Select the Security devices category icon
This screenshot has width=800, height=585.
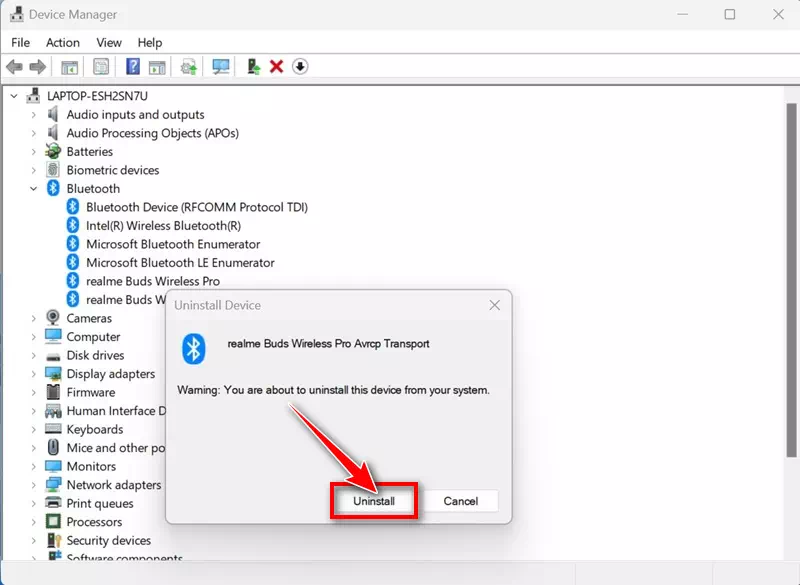(x=53, y=540)
